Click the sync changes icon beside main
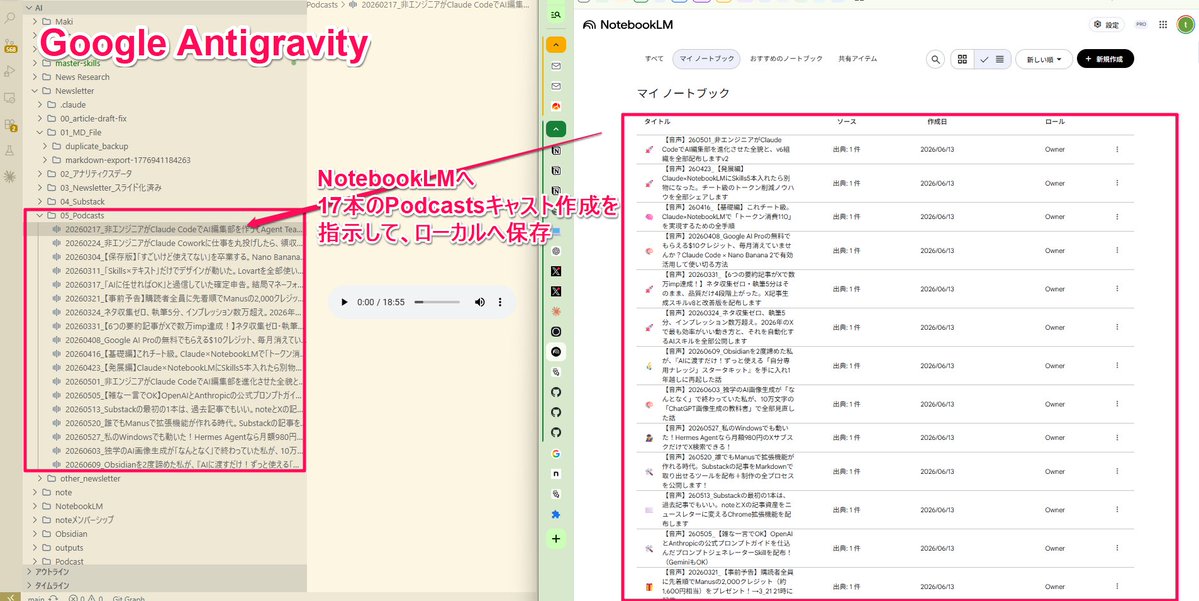Image resolution: width=1199 pixels, height=601 pixels. (52, 597)
